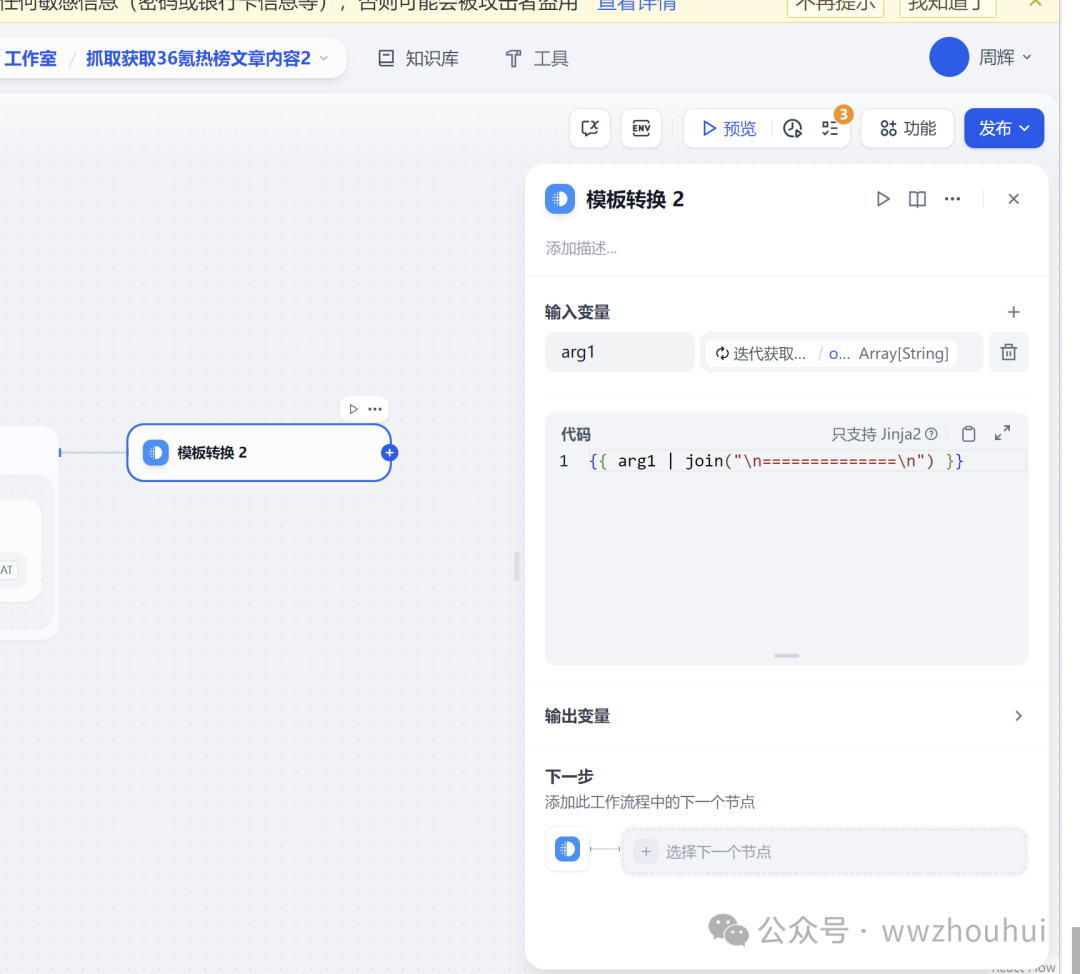
Task: Open the 周辉 user account menu
Action: click(982, 57)
